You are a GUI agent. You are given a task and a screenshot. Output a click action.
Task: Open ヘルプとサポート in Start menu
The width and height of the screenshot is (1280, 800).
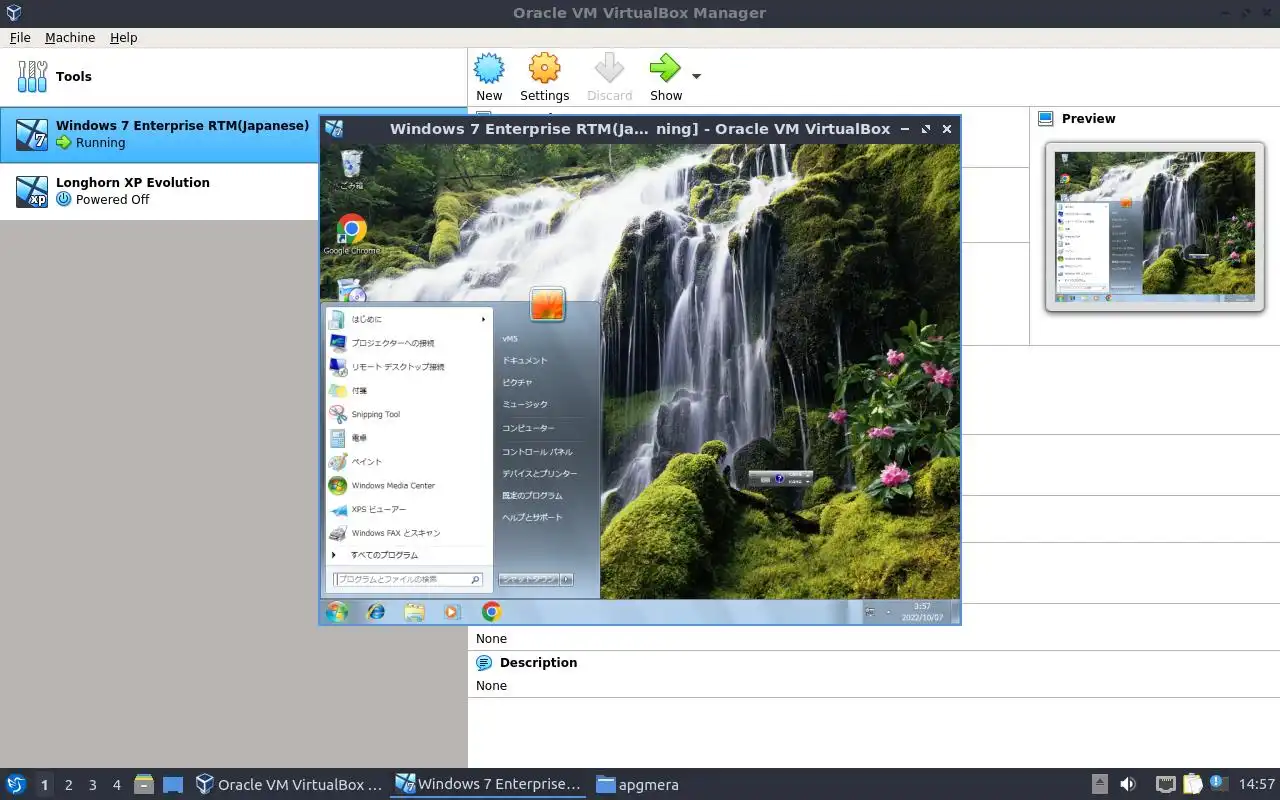pos(532,518)
